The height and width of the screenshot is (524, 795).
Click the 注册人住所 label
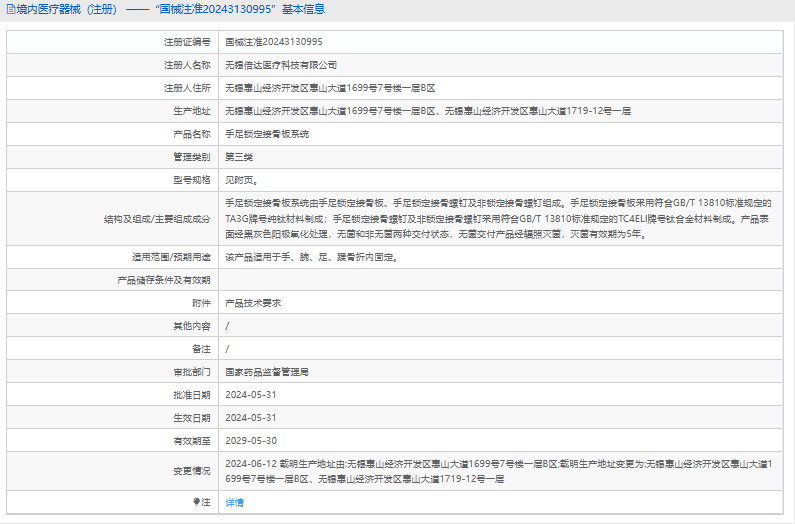click(187, 88)
